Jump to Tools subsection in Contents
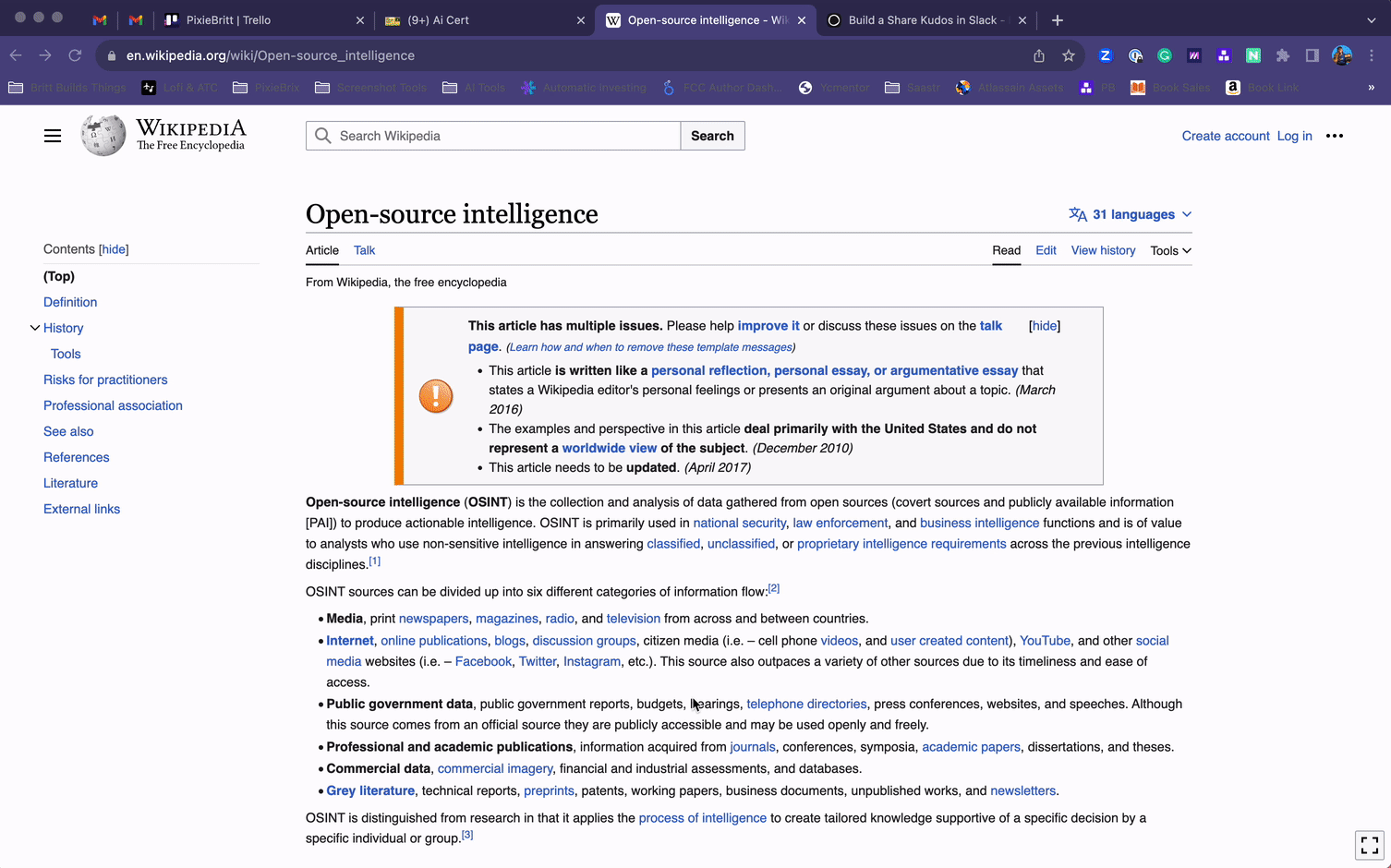 [x=66, y=354]
